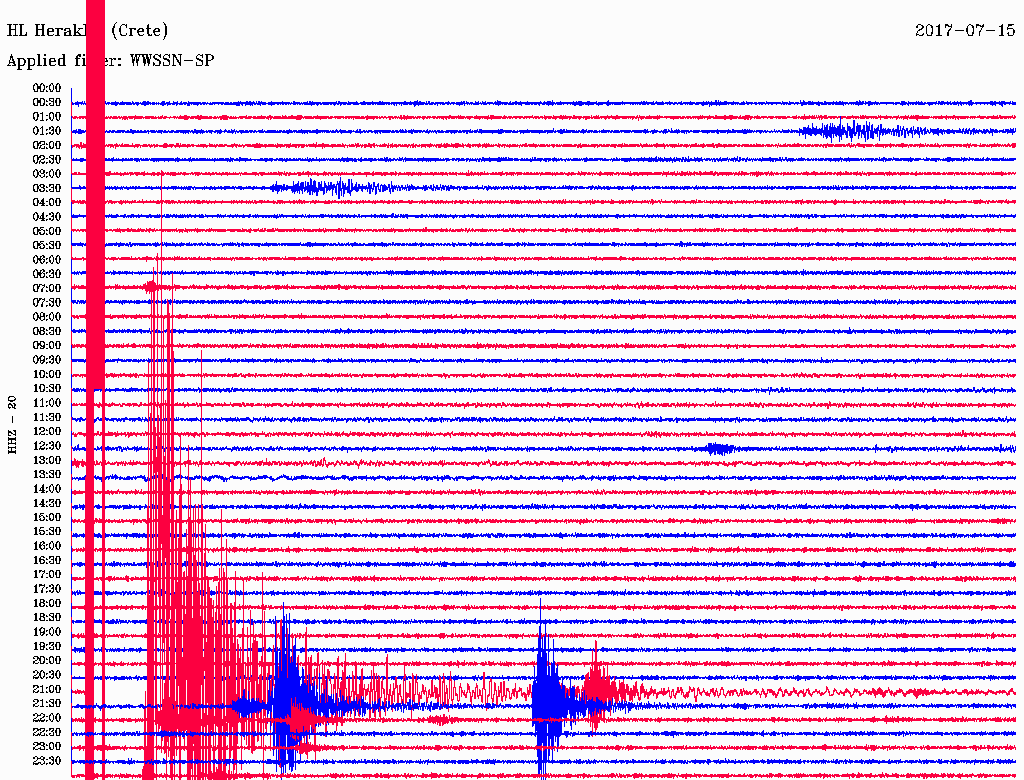This screenshot has width=1024, height=780.
Task: Click the 'Applied filter: WWSSN-SP' text
Action: [x=110, y=61]
